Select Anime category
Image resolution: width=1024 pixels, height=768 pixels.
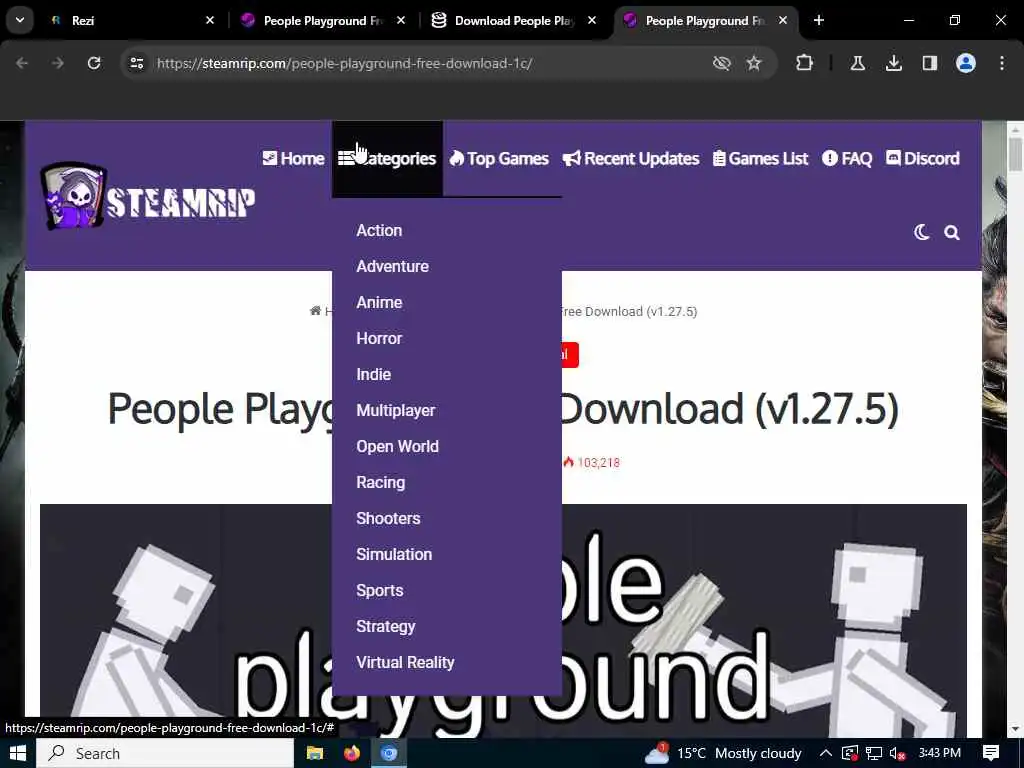click(379, 302)
